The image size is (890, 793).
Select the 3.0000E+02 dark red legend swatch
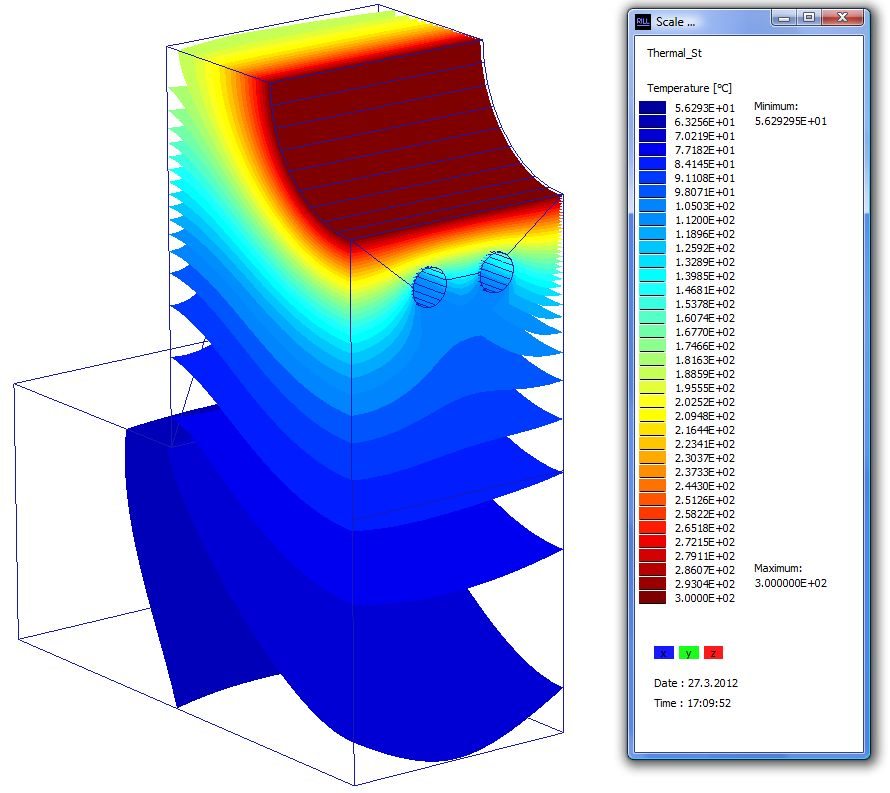coord(652,598)
